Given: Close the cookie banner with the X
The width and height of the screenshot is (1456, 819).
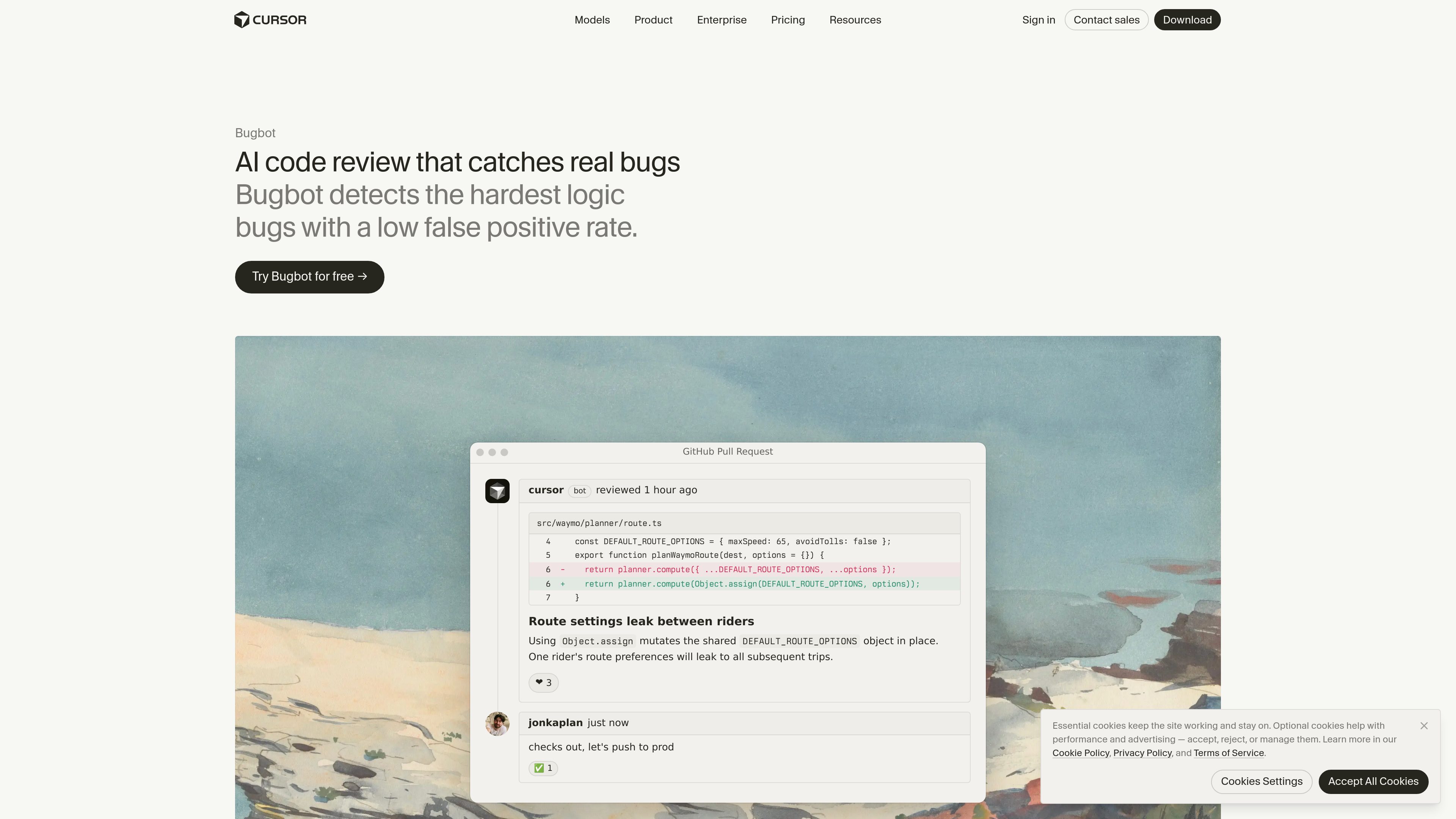Looking at the screenshot, I should click(x=1423, y=726).
